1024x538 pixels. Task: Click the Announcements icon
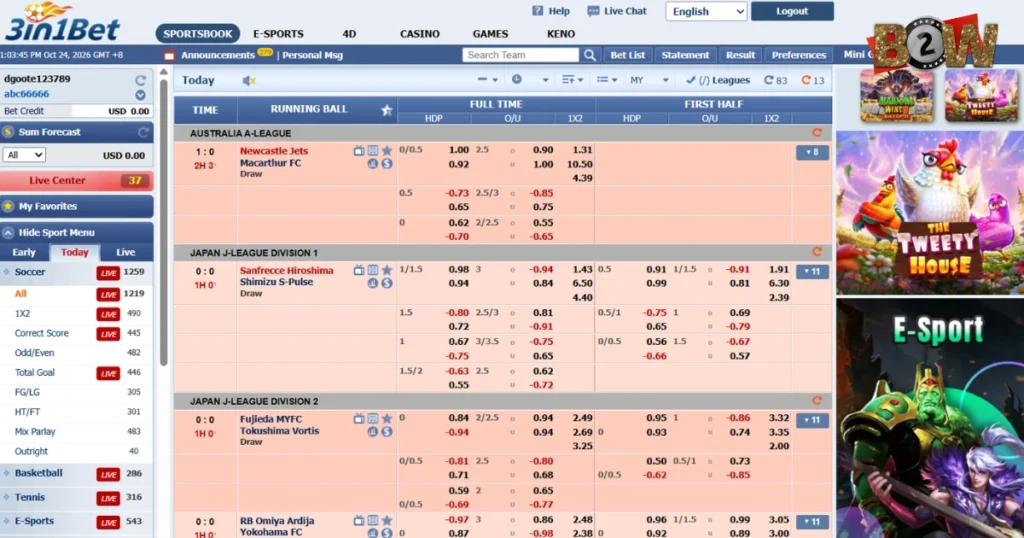169,55
